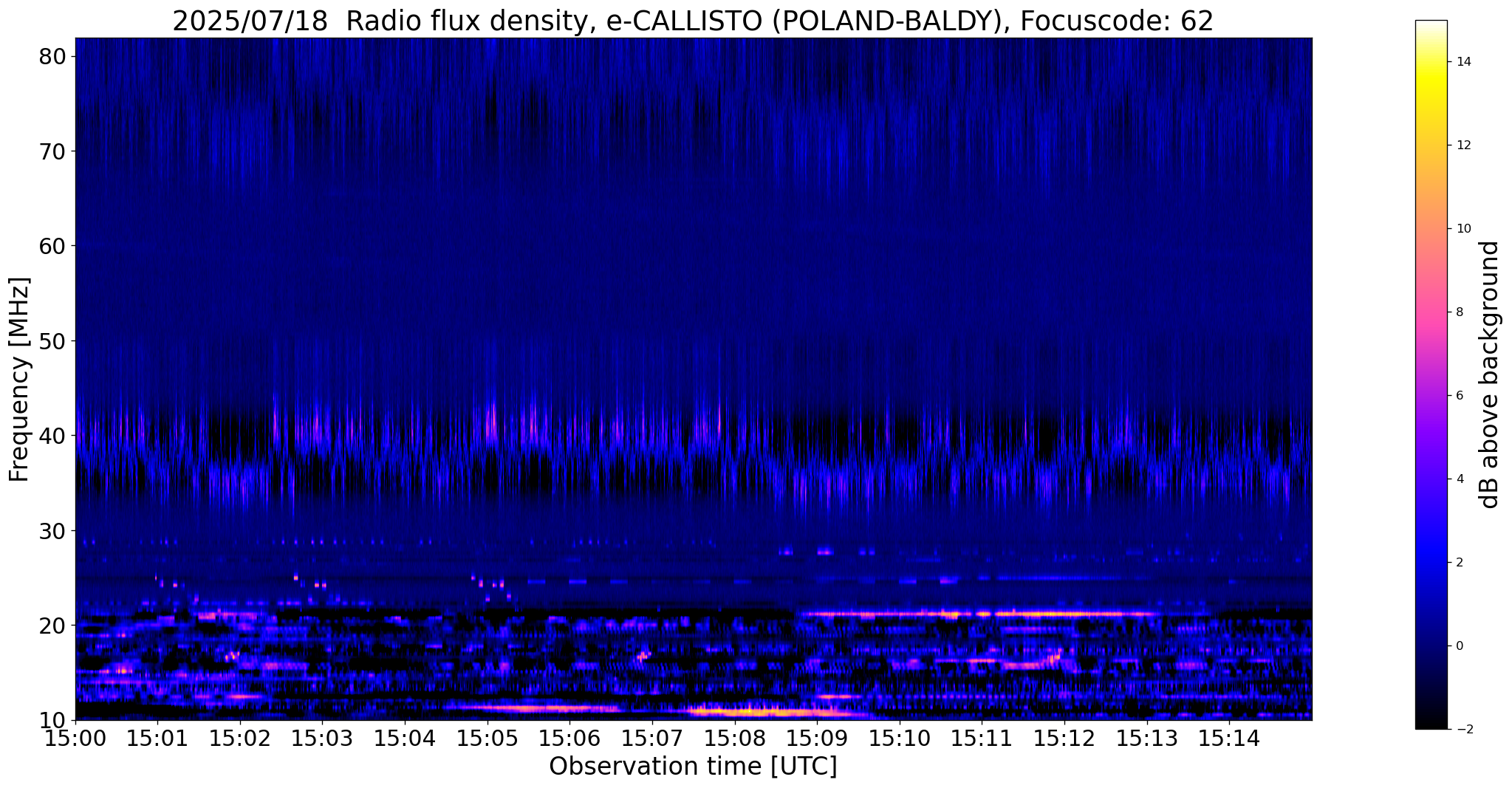
Task: Click the 15:01 time tick label
Action: [157, 738]
